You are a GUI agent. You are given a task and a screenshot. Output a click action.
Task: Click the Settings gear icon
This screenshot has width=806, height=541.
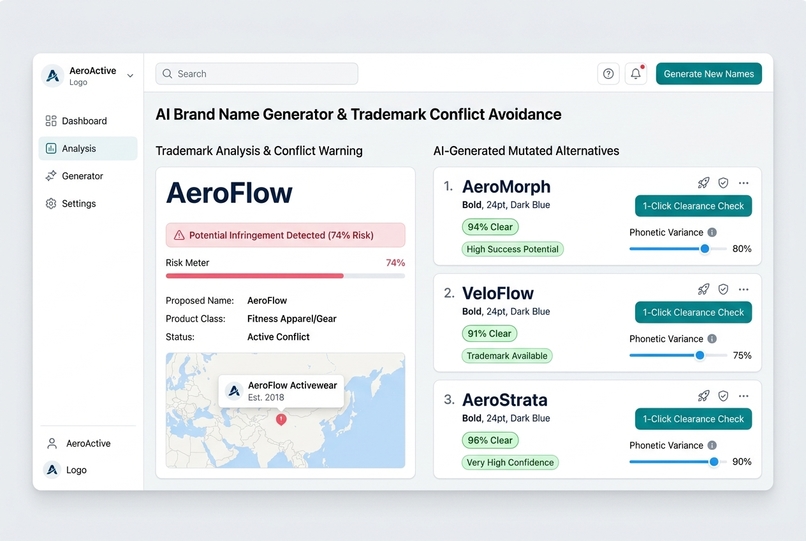pyautogui.click(x=51, y=204)
